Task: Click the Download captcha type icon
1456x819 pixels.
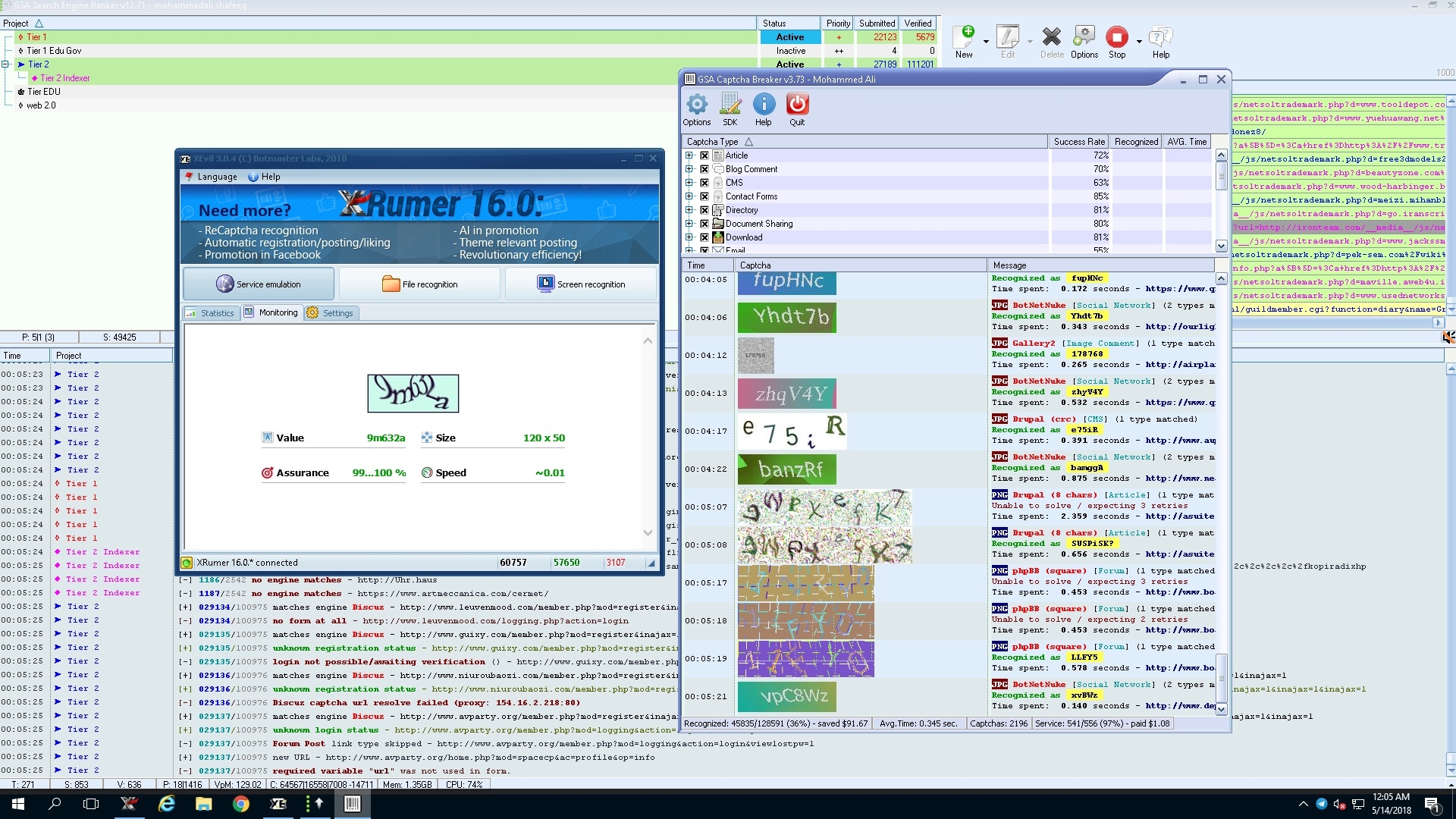Action: tap(718, 237)
